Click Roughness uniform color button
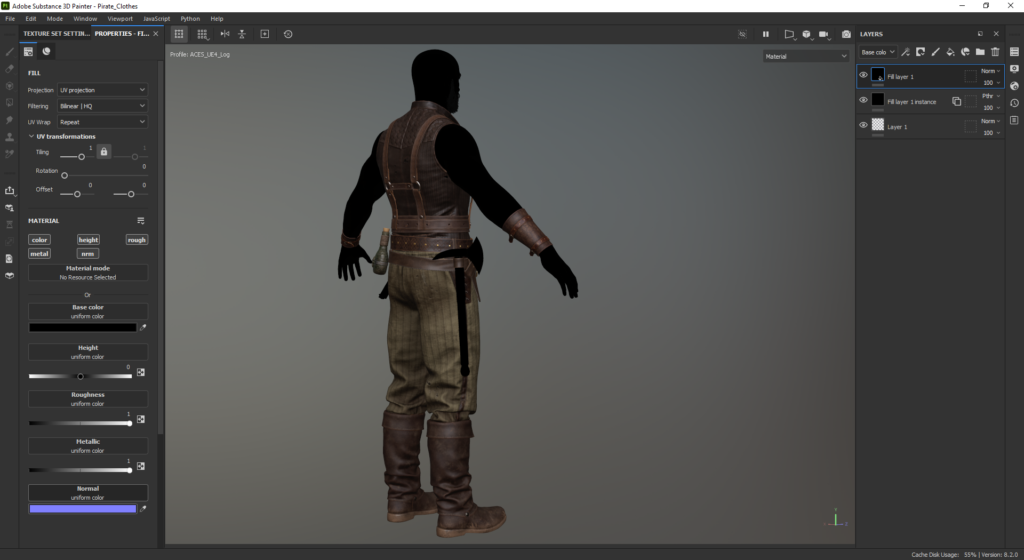1024x560 pixels. tap(88, 399)
